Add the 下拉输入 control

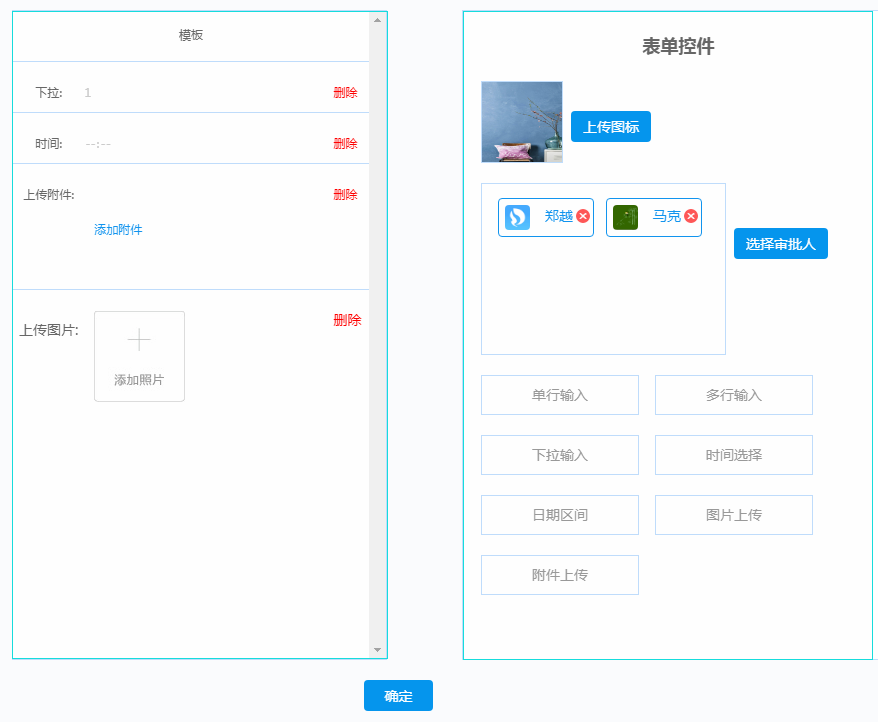pos(559,455)
